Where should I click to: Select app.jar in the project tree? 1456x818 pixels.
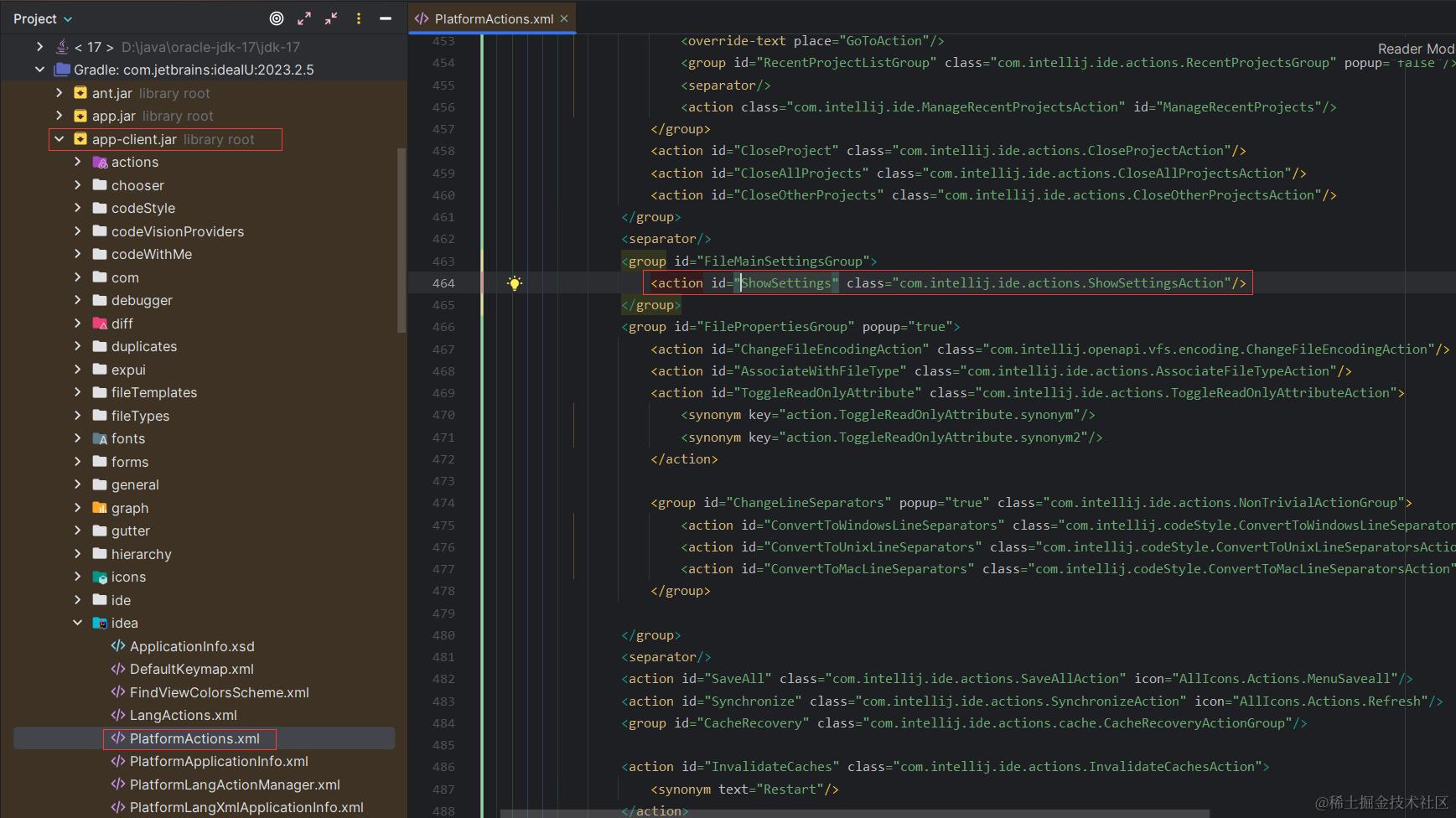(x=114, y=116)
